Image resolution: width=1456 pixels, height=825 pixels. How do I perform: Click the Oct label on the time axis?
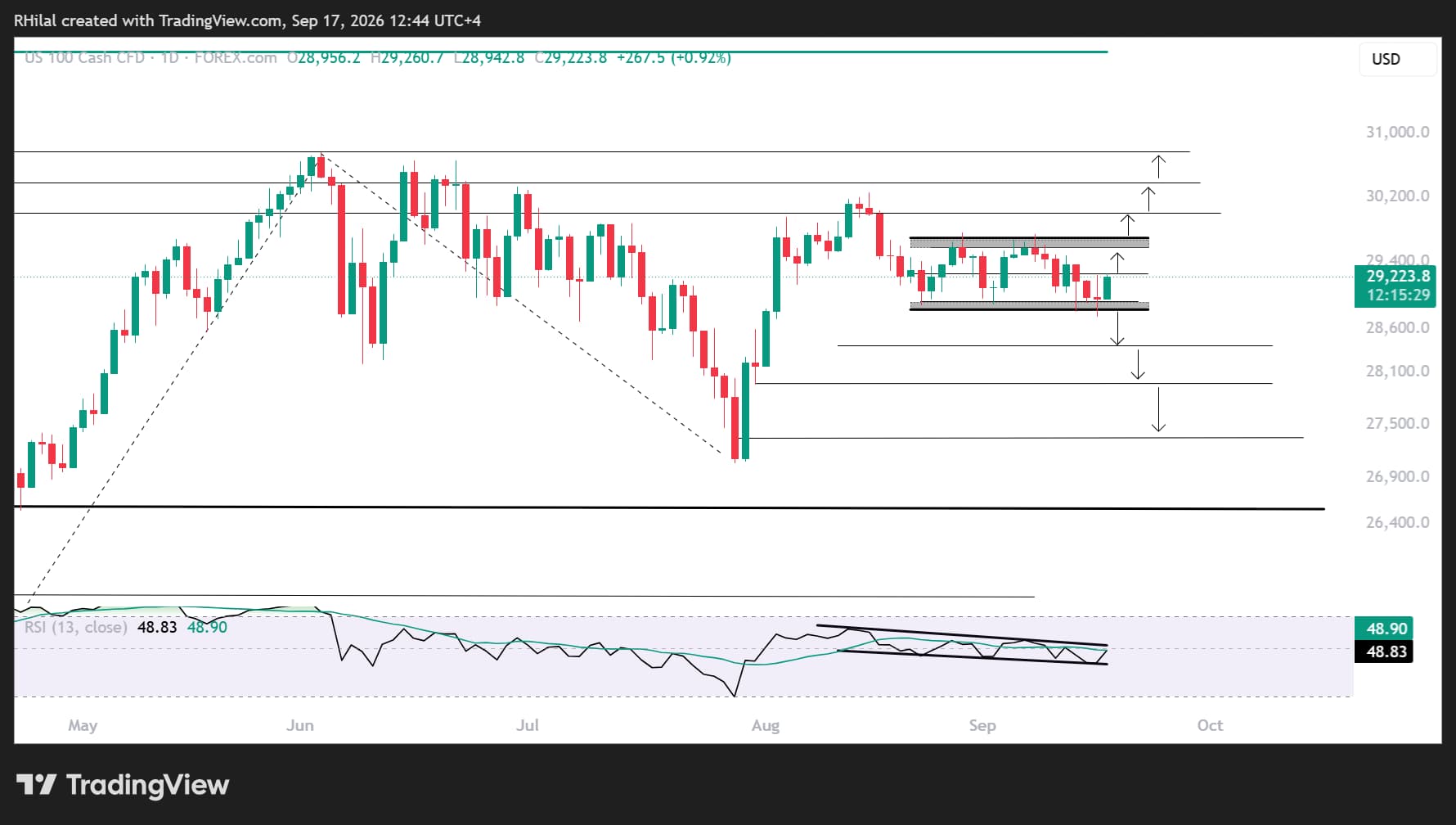[1210, 725]
